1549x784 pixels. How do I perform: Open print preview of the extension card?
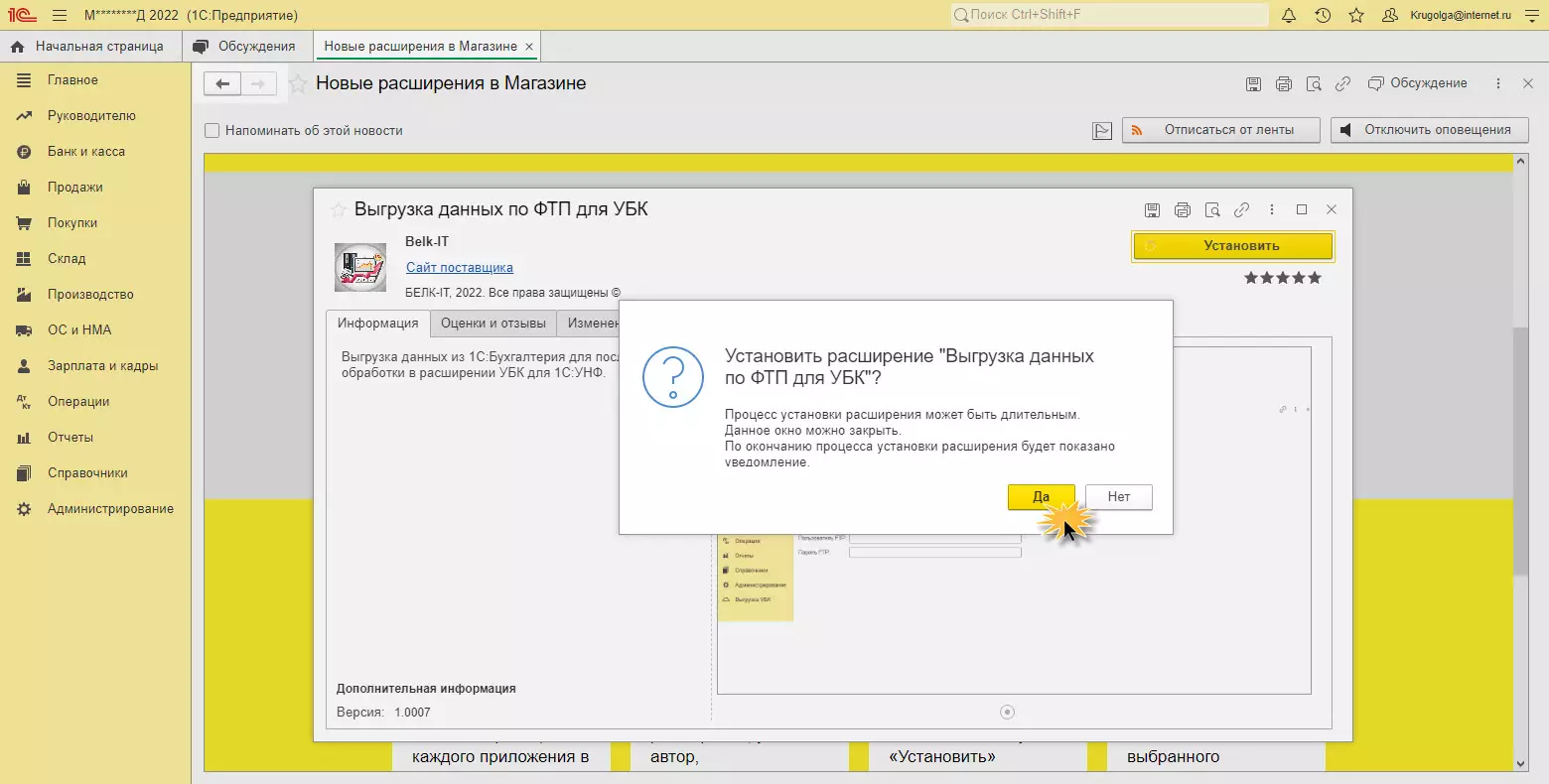click(x=1211, y=210)
